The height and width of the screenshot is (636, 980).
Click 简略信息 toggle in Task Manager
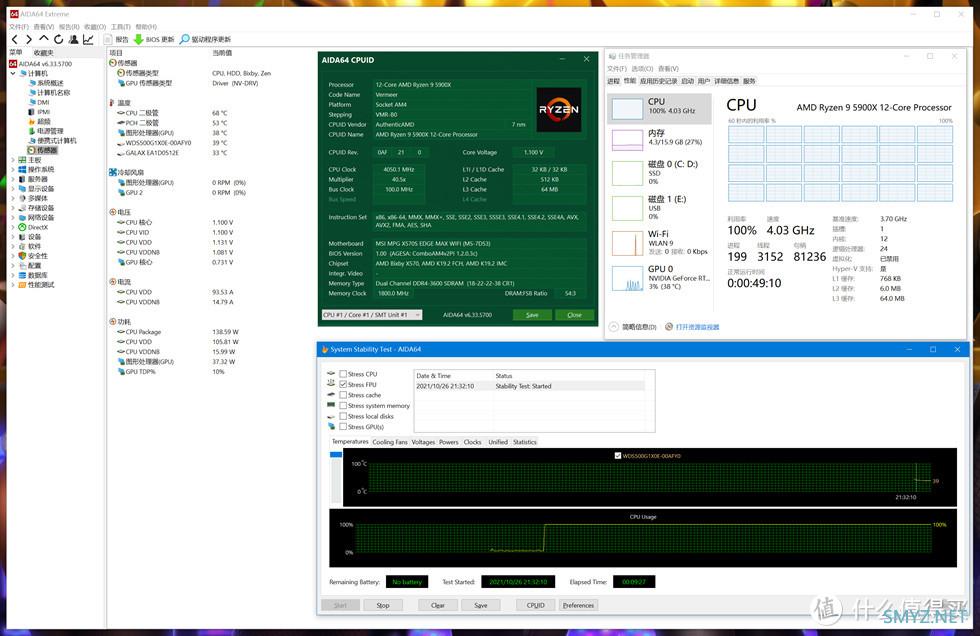(633, 327)
